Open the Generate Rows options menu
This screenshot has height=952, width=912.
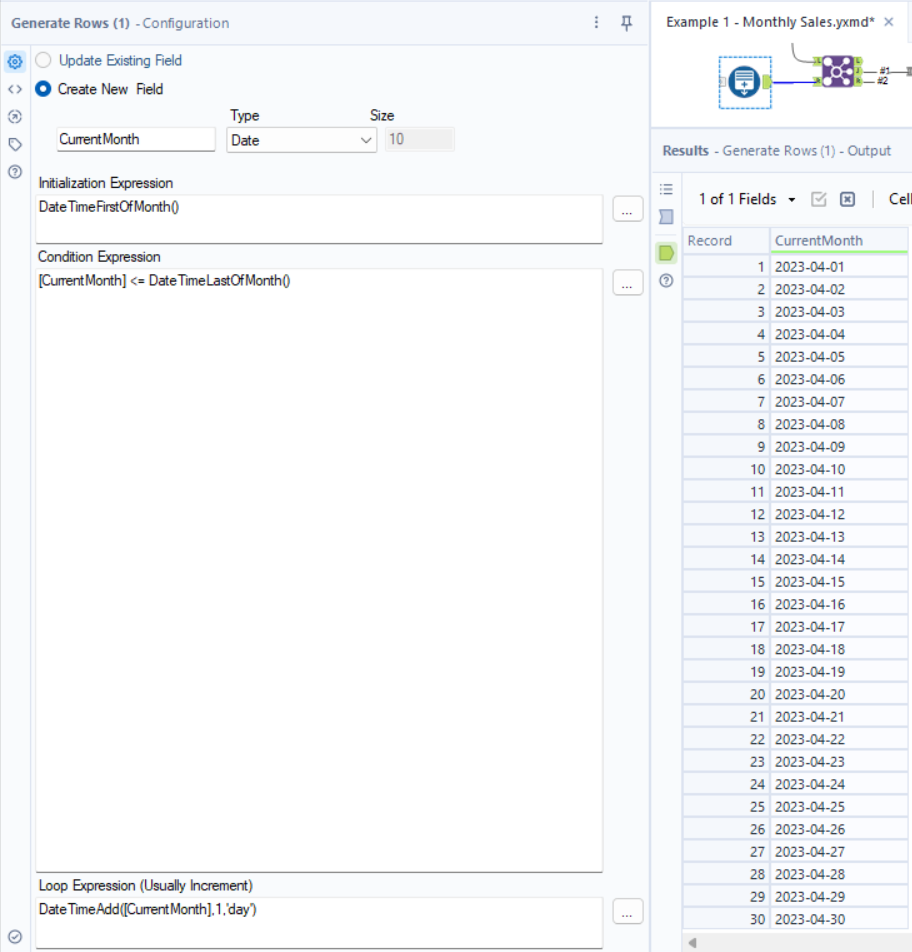pyautogui.click(x=596, y=23)
